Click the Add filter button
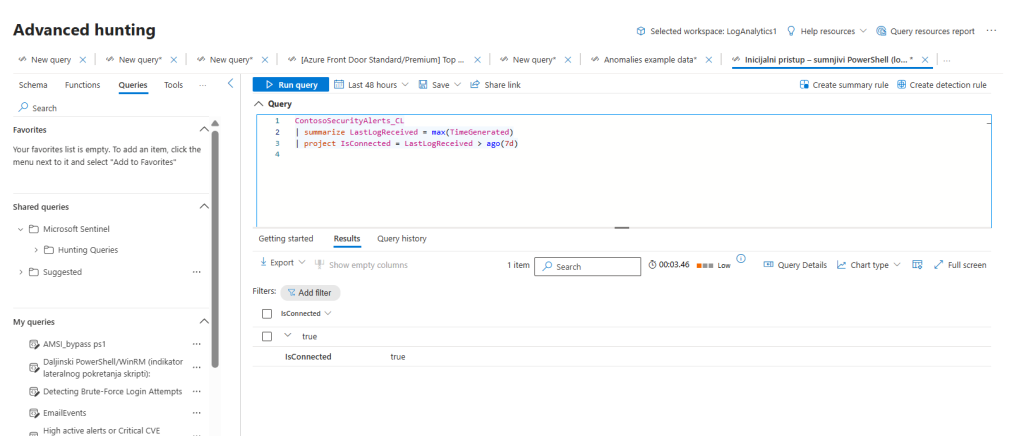1024x436 pixels. point(311,293)
